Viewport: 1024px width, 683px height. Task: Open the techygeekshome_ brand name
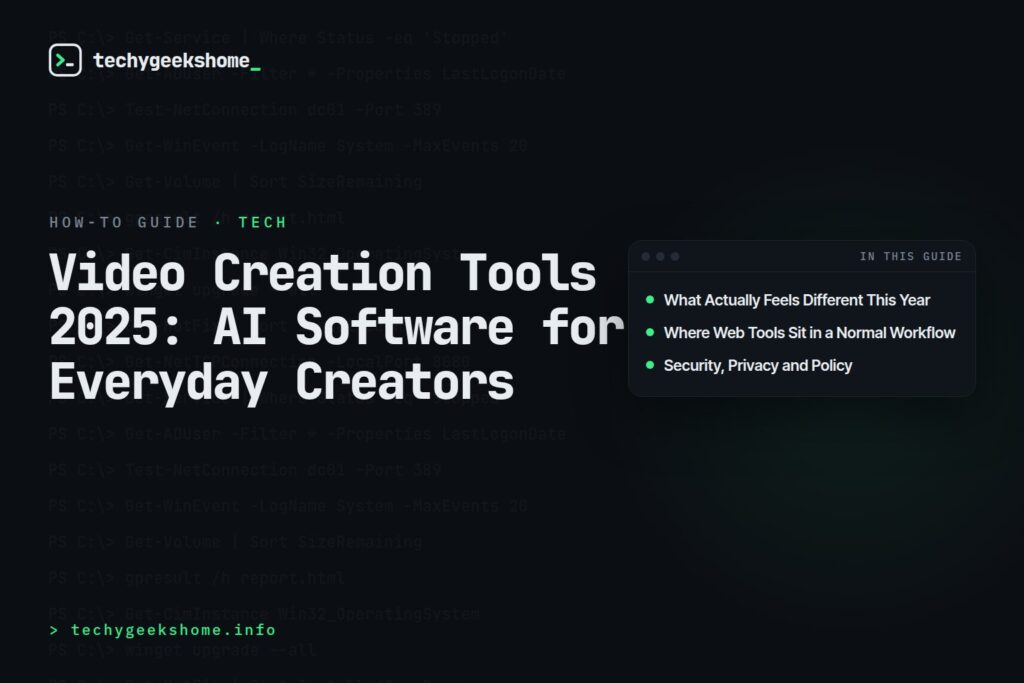[x=176, y=61]
